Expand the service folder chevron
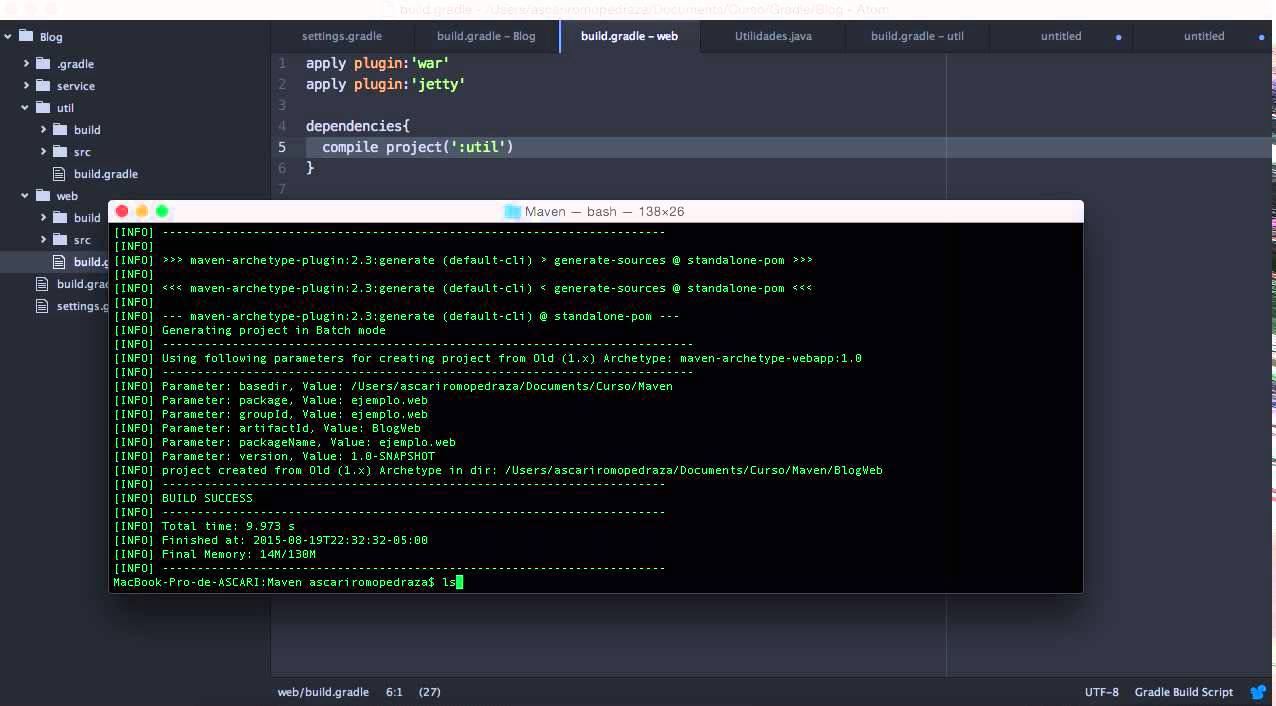The width and height of the screenshot is (1276, 706). click(x=25, y=85)
